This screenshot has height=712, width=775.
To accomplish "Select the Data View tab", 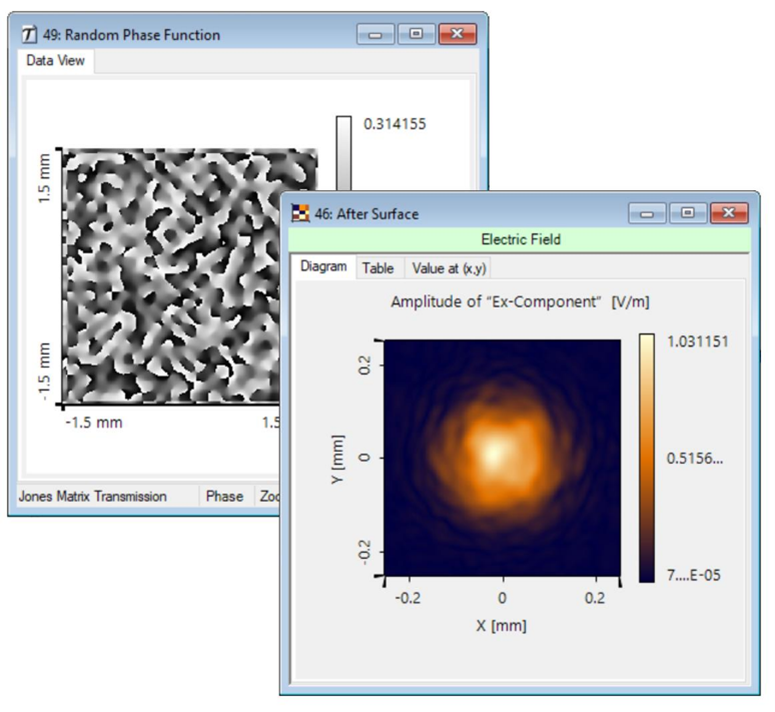I will click(x=55, y=61).
